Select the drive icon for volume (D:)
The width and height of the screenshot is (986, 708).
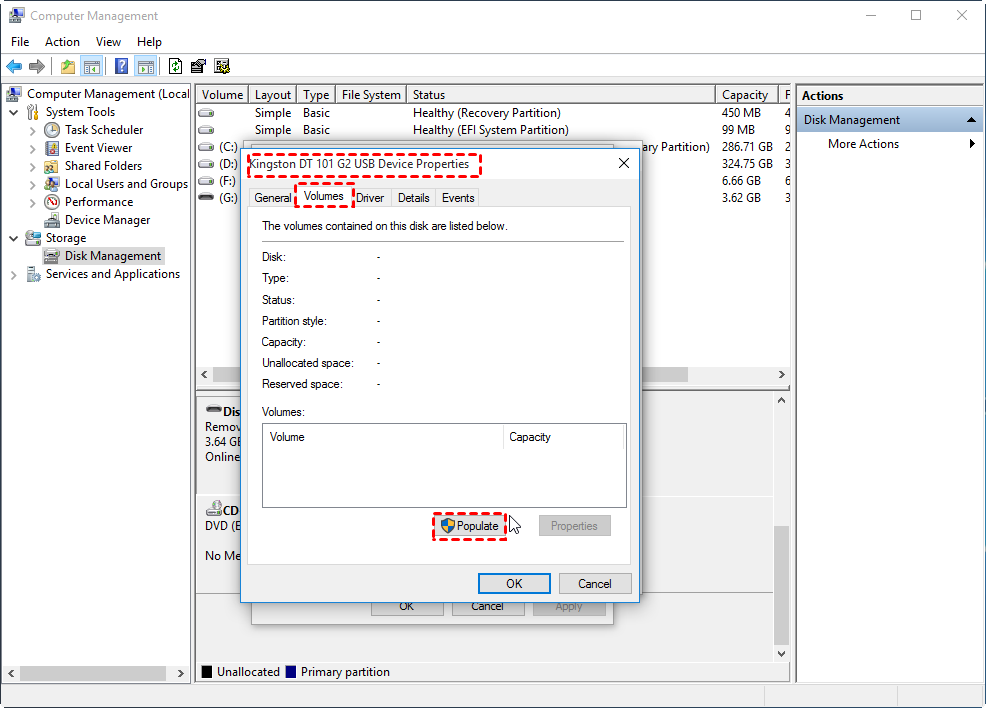coord(206,164)
